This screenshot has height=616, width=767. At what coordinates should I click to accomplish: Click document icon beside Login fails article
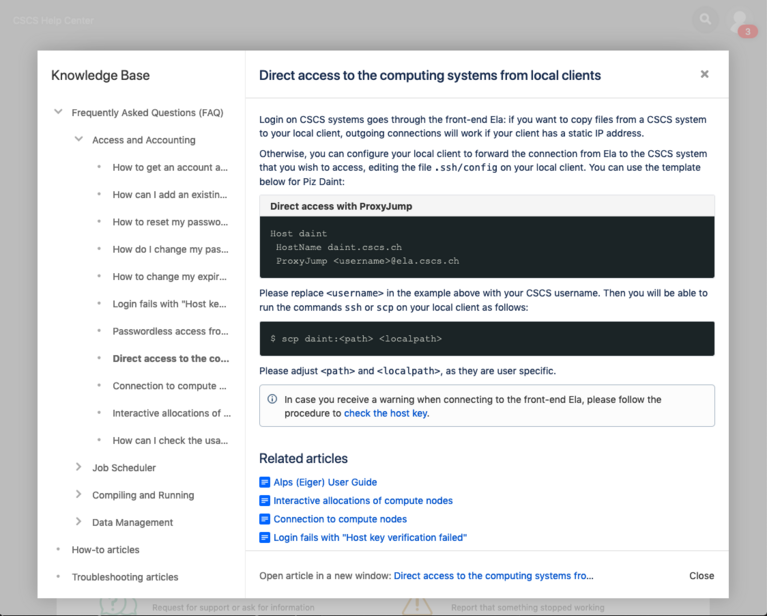pyautogui.click(x=265, y=538)
